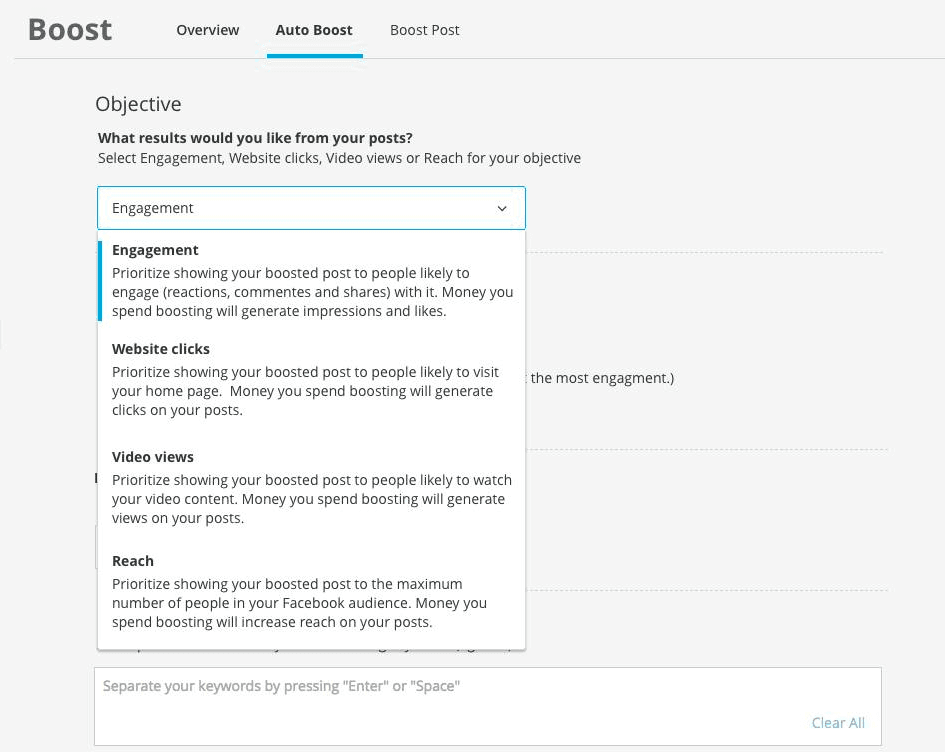Viewport: 945px width, 752px height.
Task: Pick the Reach objective title
Action: (133, 561)
